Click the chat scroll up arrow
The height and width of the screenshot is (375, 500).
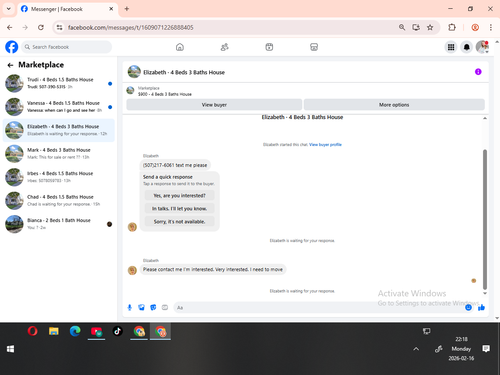(x=485, y=118)
